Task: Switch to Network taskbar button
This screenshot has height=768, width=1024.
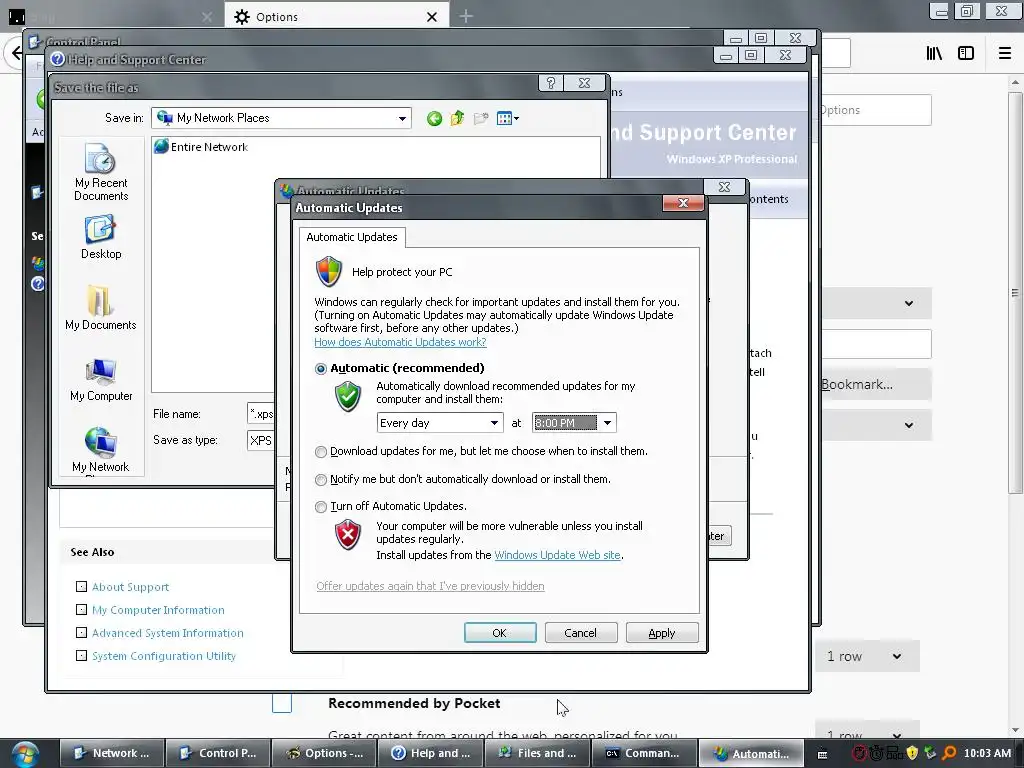Action: point(111,753)
